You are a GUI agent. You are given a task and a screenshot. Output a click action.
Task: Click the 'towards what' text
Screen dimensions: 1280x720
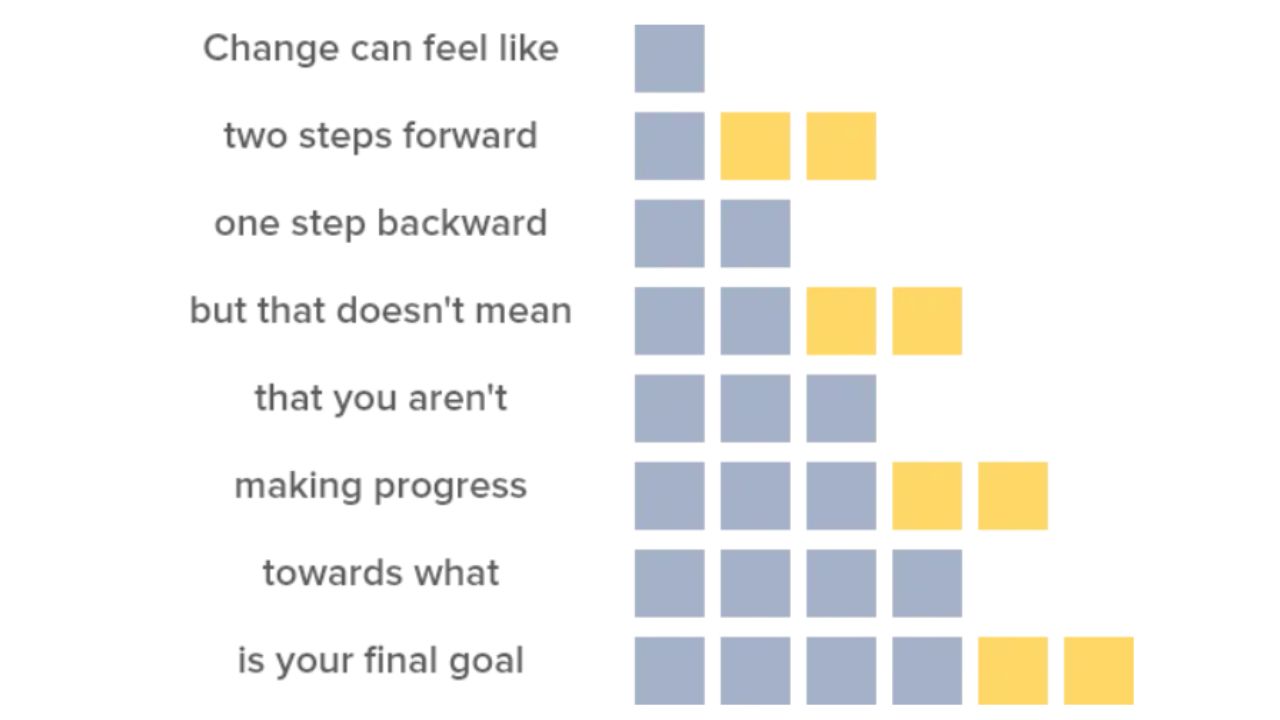pyautogui.click(x=380, y=573)
